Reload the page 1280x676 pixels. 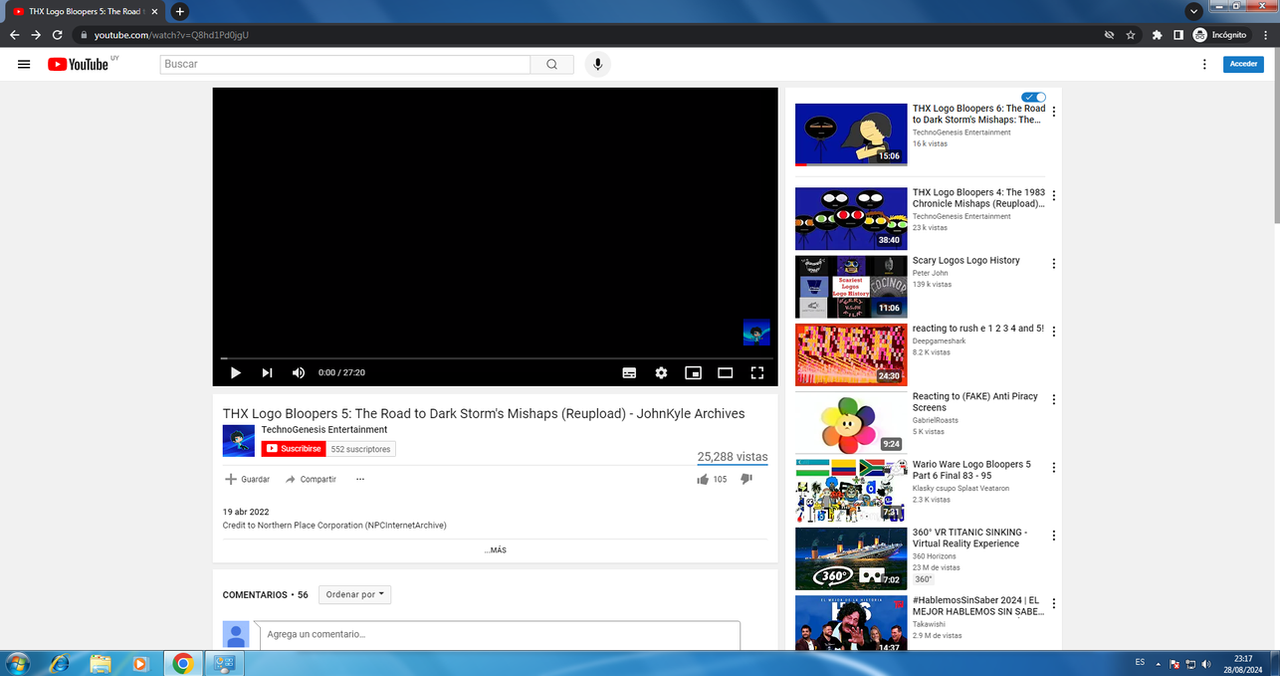pyautogui.click(x=57, y=35)
